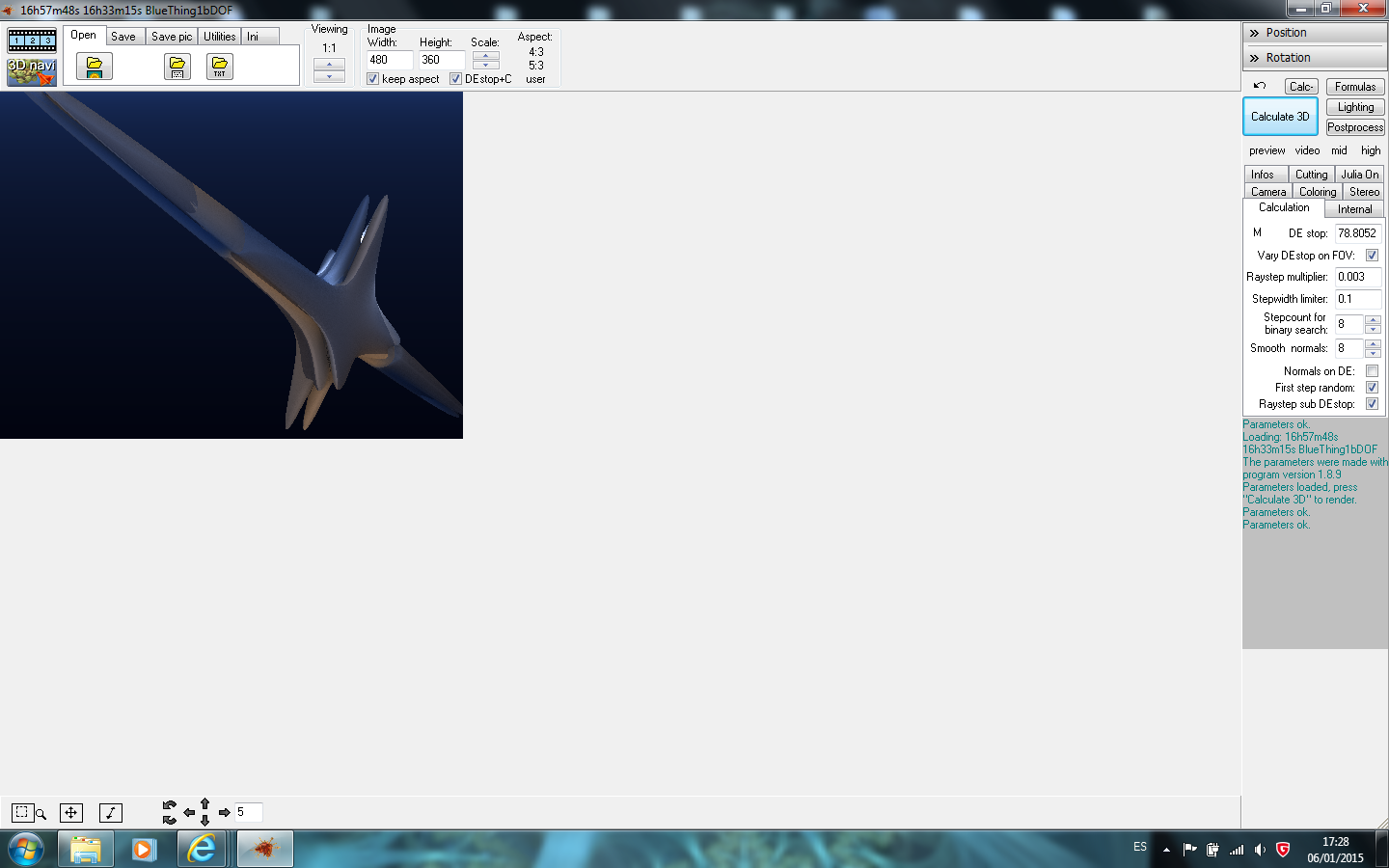Click the Calculate 3D button
This screenshot has width=1389, height=868.
[1280, 117]
